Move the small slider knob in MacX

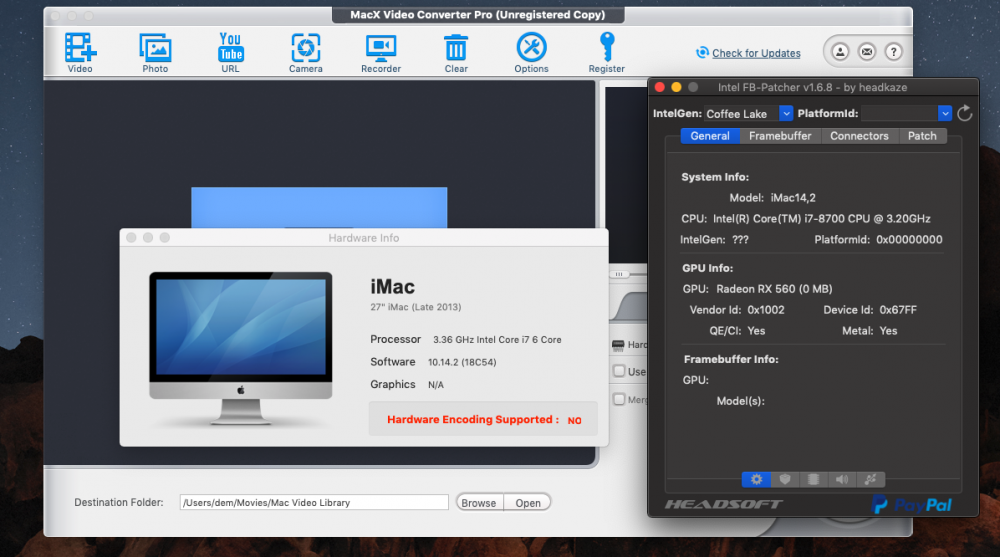tap(619, 274)
